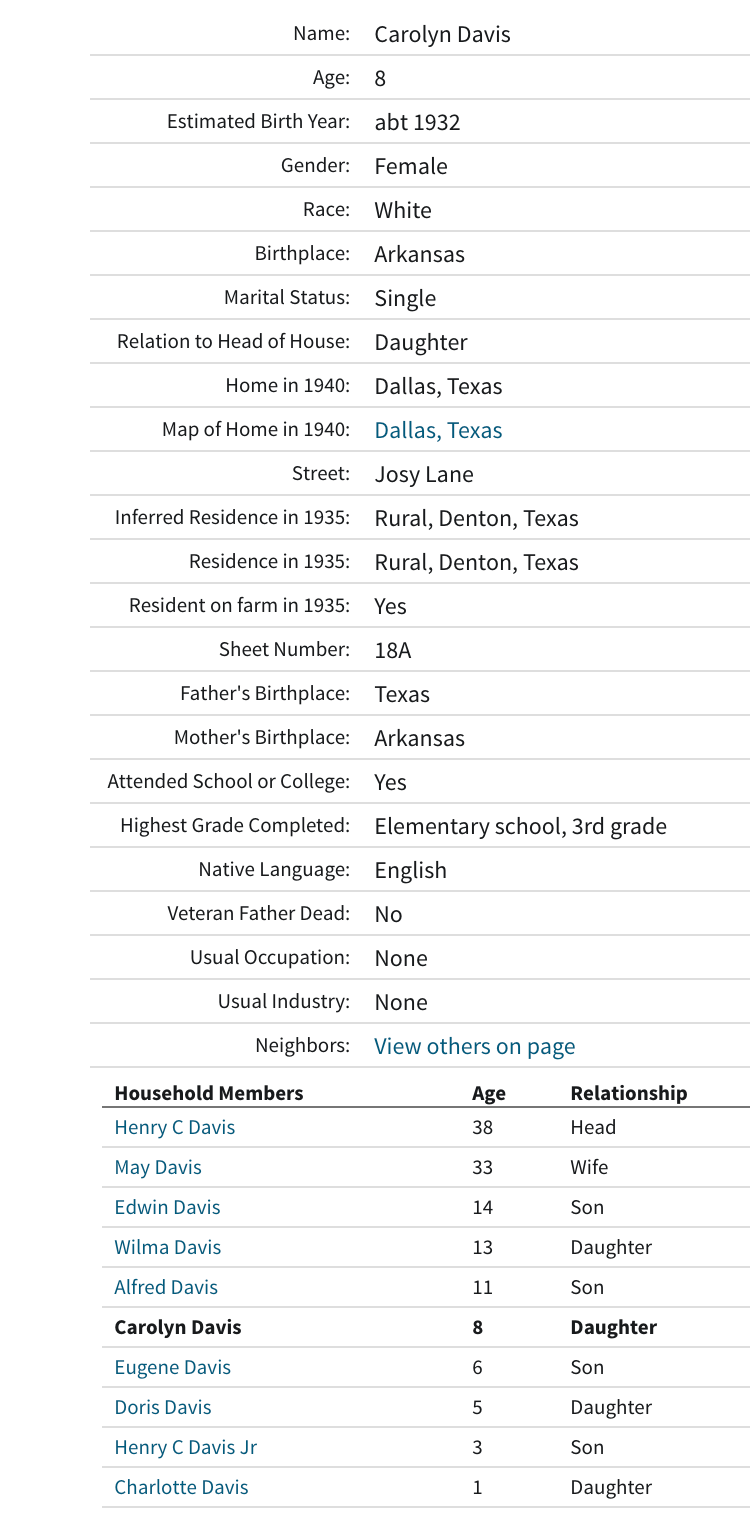Open Eugene Davis record
750x1514 pixels.
pyautogui.click(x=173, y=1367)
